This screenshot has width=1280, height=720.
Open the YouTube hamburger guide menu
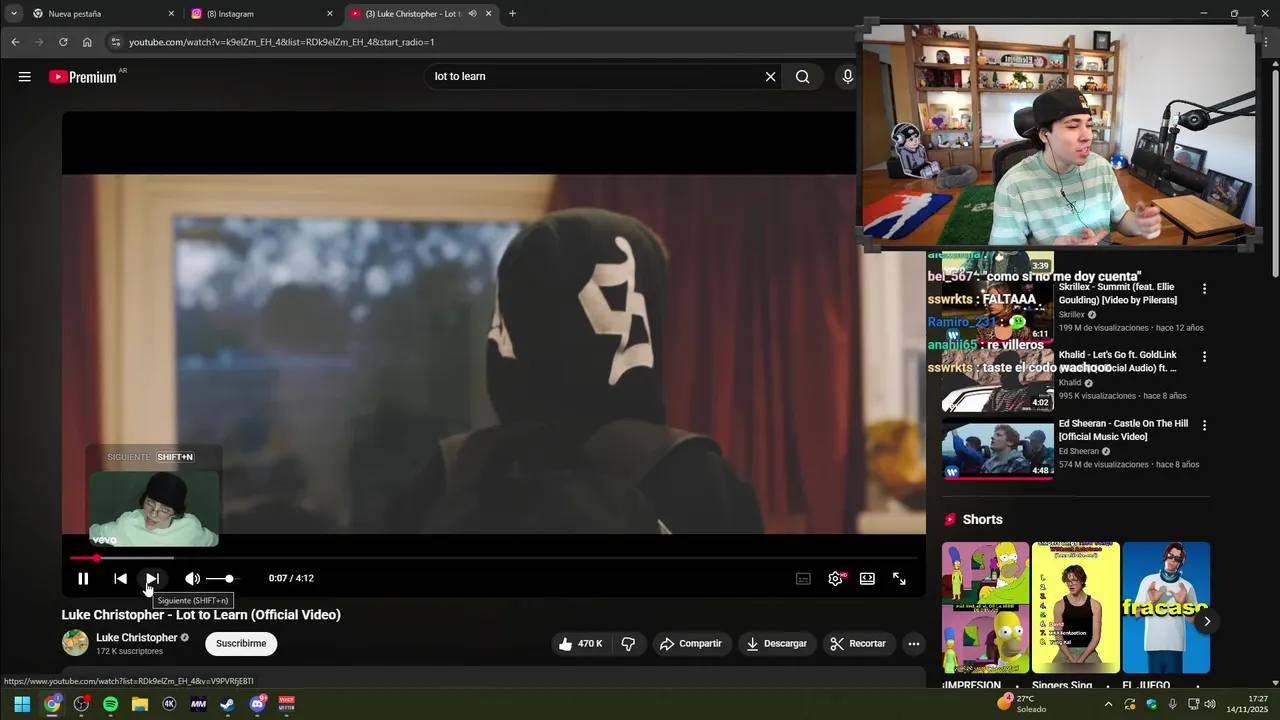tap(24, 76)
